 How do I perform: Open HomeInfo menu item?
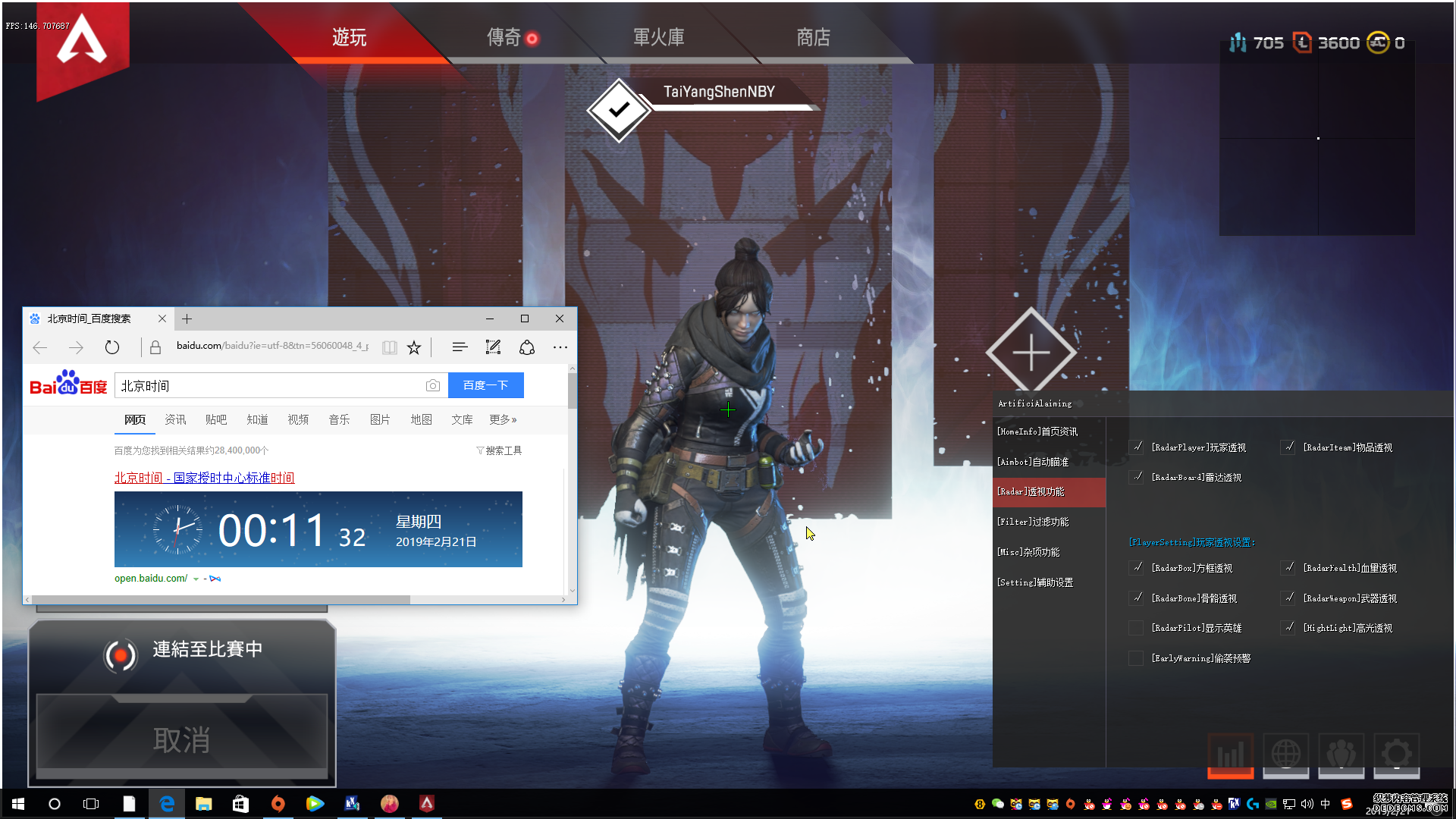pos(1050,431)
